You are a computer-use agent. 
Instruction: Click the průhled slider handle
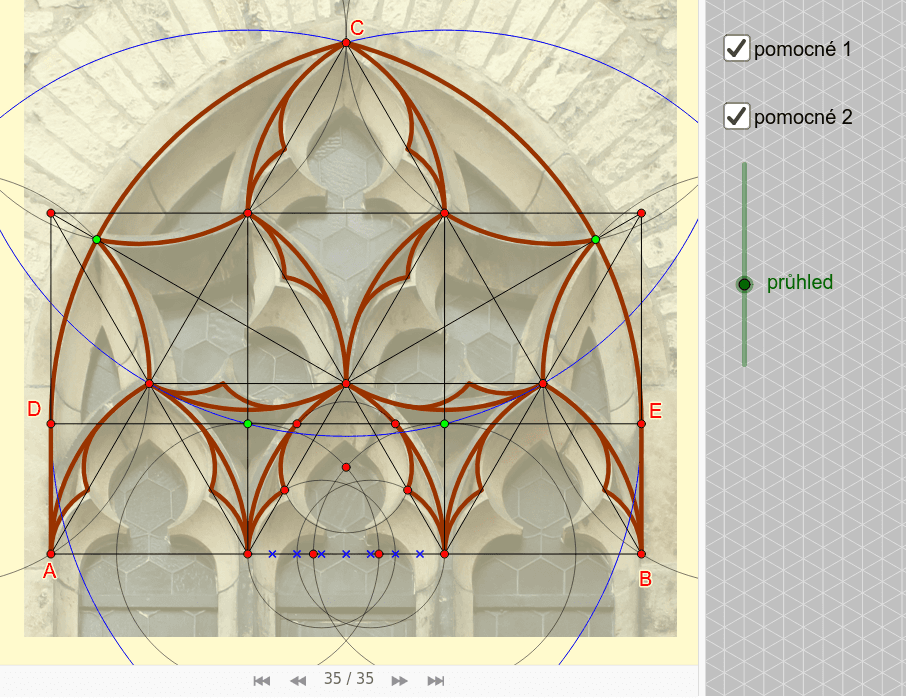click(x=745, y=284)
